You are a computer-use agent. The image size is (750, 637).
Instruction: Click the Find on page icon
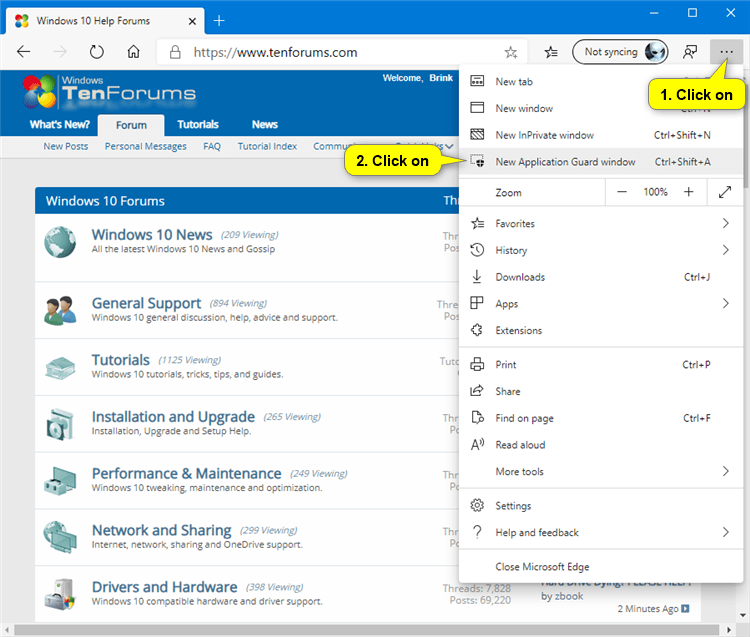pyautogui.click(x=477, y=417)
